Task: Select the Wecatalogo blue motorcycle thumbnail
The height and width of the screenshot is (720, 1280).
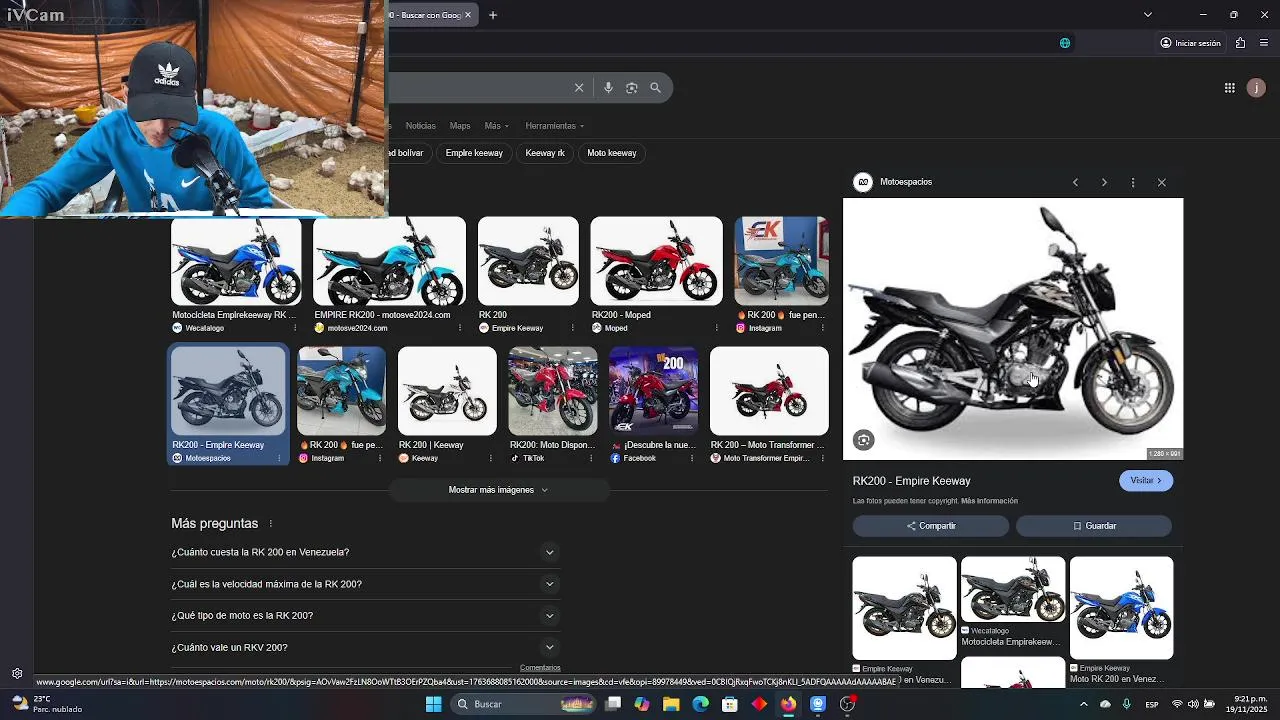Action: pos(236,261)
